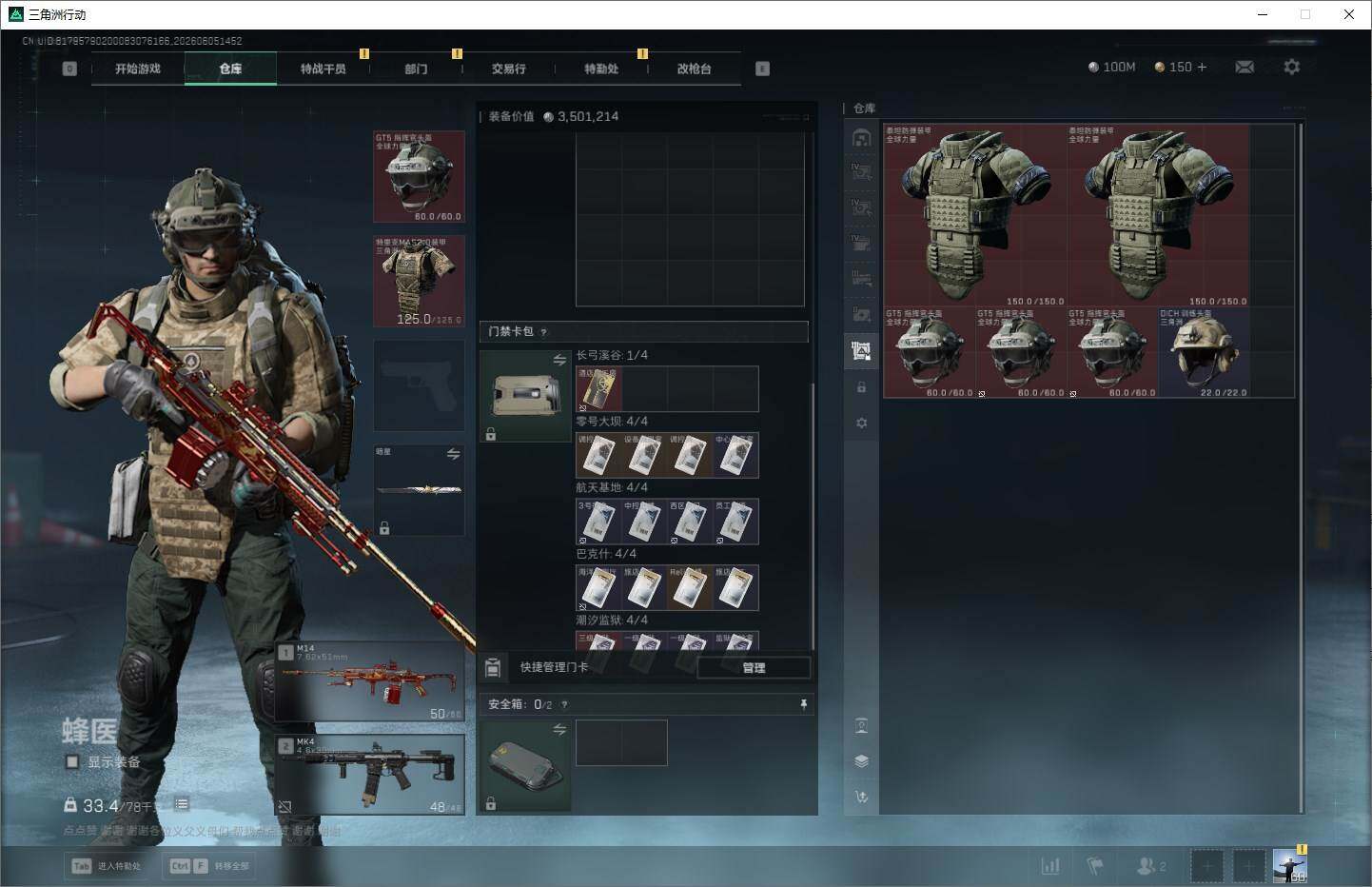
Task: Open warehouse sidebar gear settings
Action: point(861,423)
